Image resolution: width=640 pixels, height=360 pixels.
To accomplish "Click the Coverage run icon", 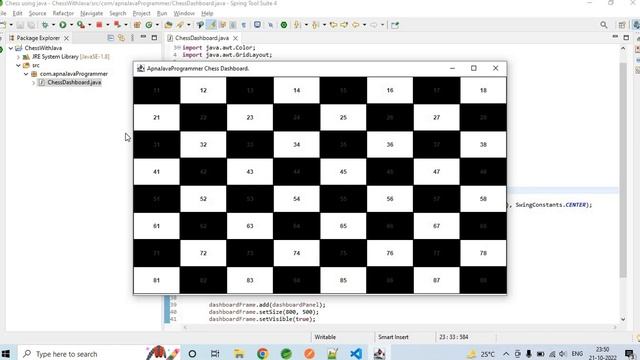I will [81, 25].
